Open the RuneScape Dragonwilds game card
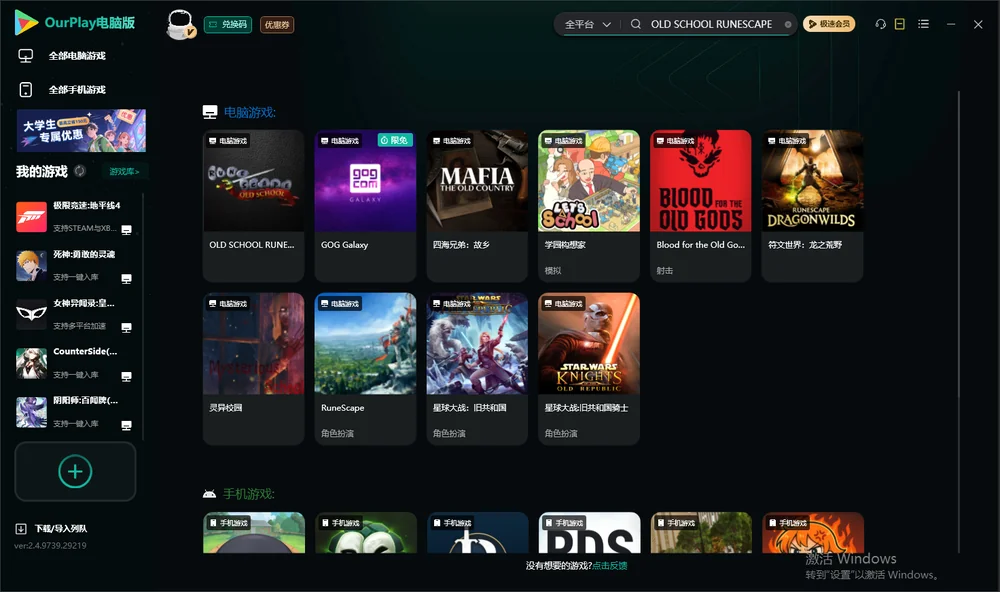This screenshot has width=1000, height=592. tap(812, 205)
